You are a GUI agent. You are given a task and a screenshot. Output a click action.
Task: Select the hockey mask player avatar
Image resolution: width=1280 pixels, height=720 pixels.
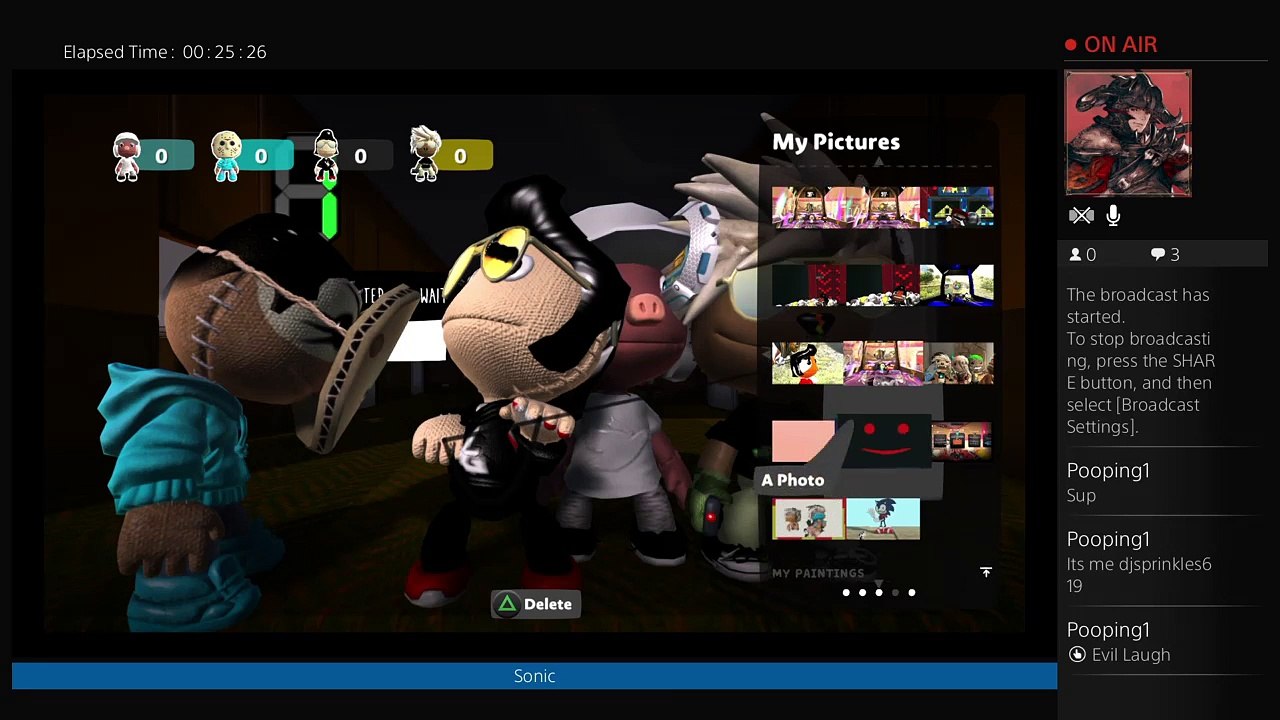tap(226, 156)
